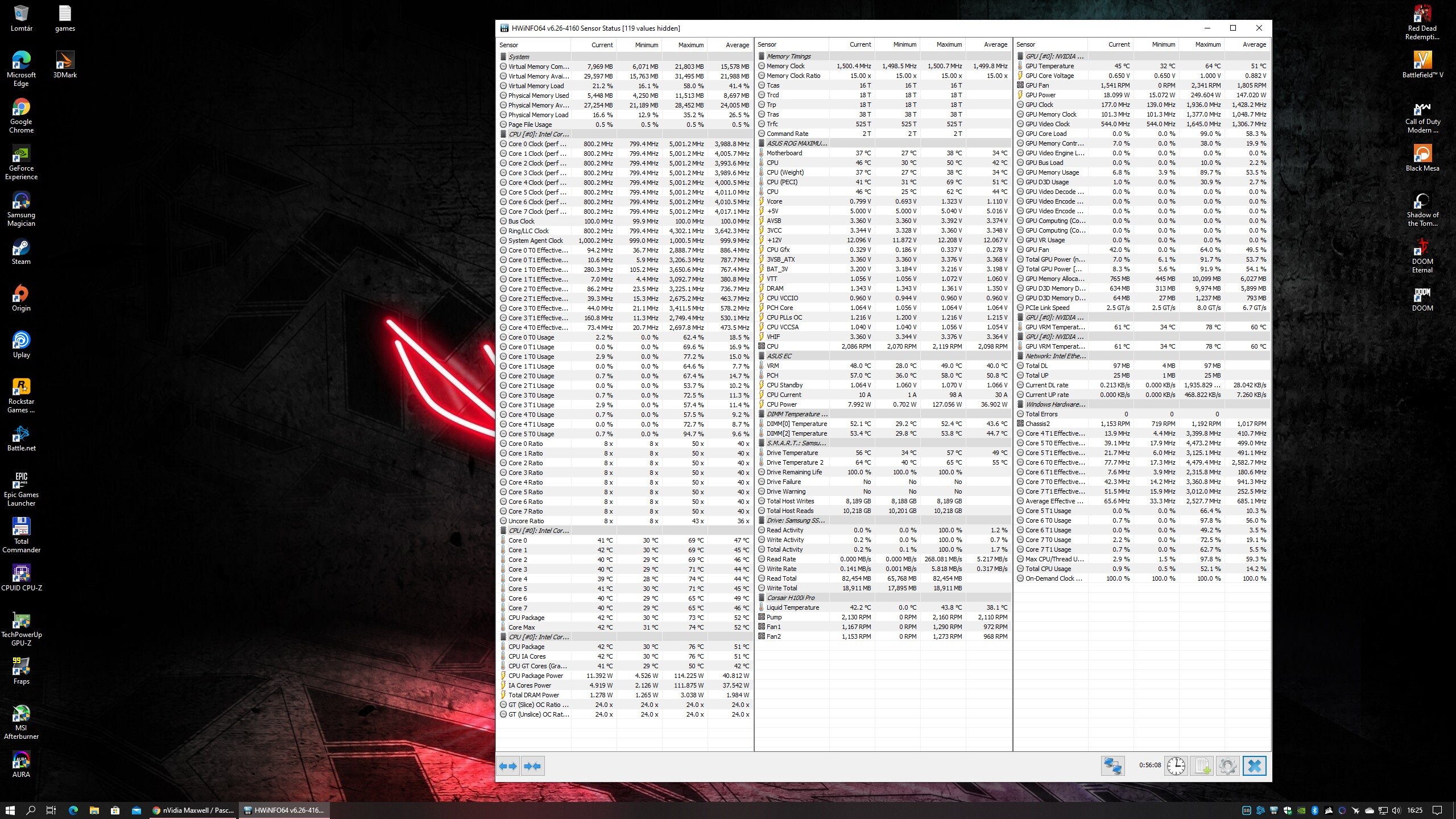Select the Total CPU Usage row
The width and height of the screenshot is (1456, 819).
(1142, 569)
